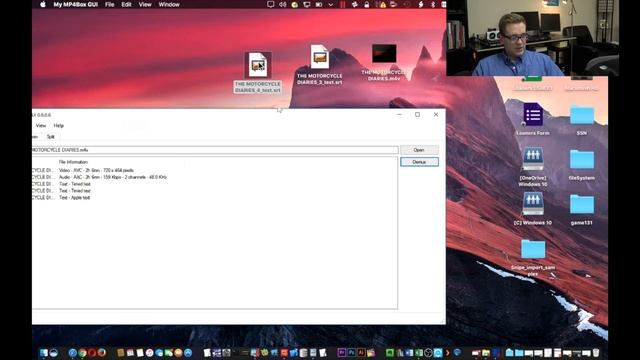This screenshot has width=640, height=360.
Task: Select the Snipe_import_samples folder
Action: (533, 258)
